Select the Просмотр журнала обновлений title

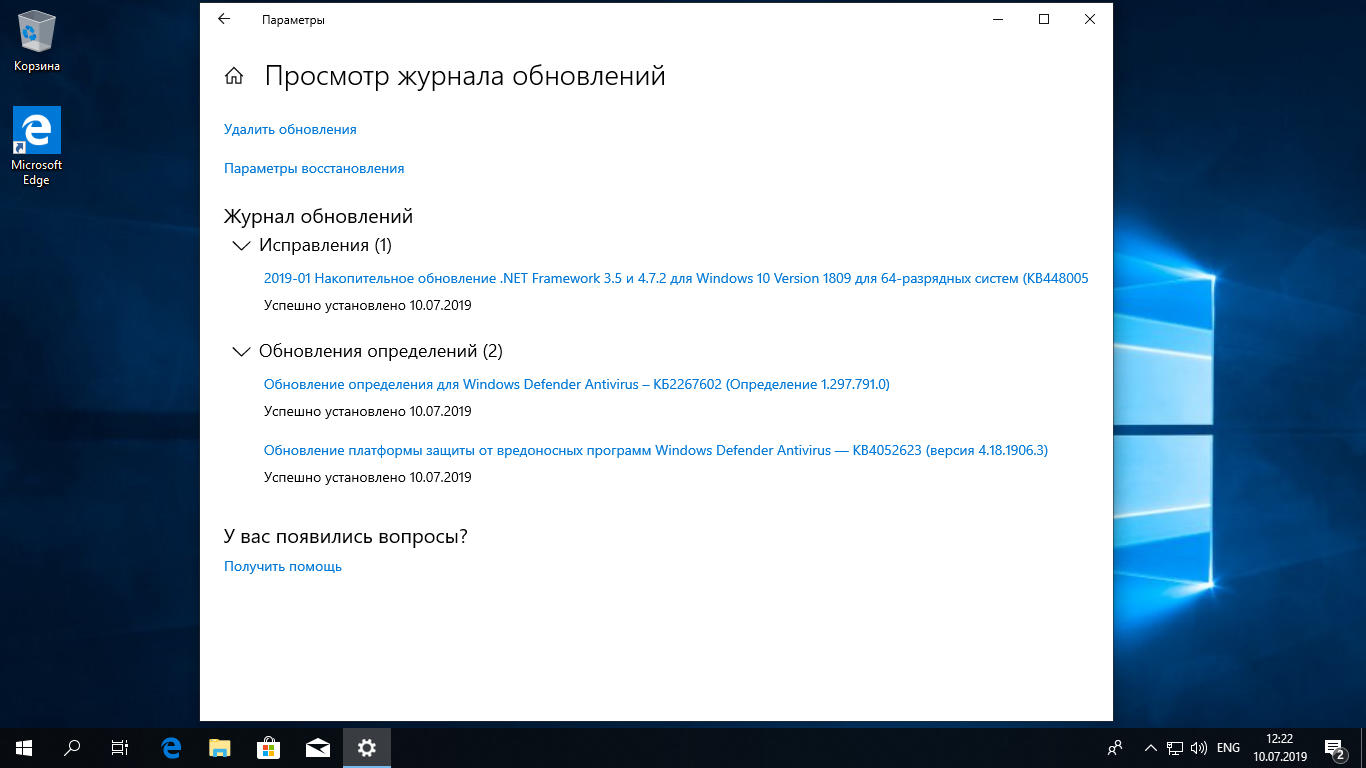(465, 76)
